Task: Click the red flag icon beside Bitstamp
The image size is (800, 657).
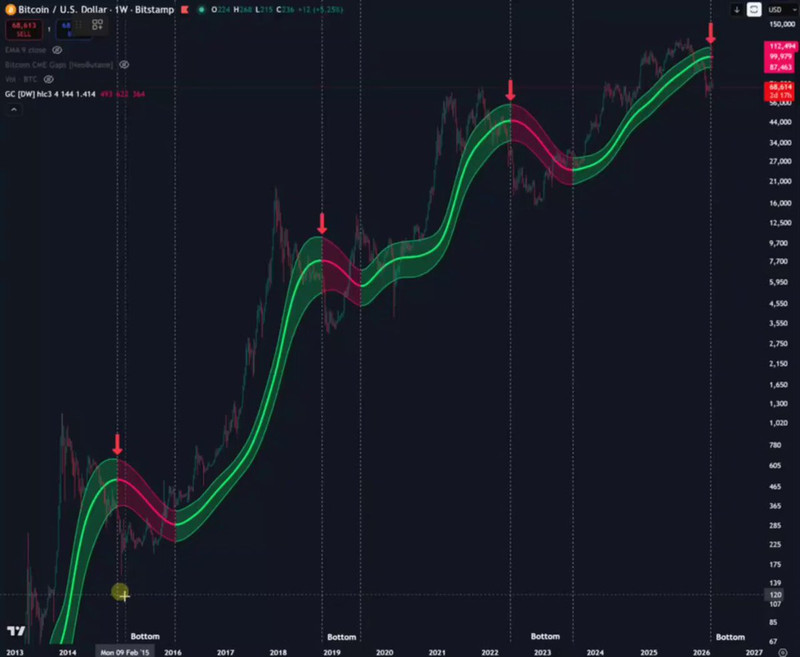Action: pyautogui.click(x=184, y=10)
